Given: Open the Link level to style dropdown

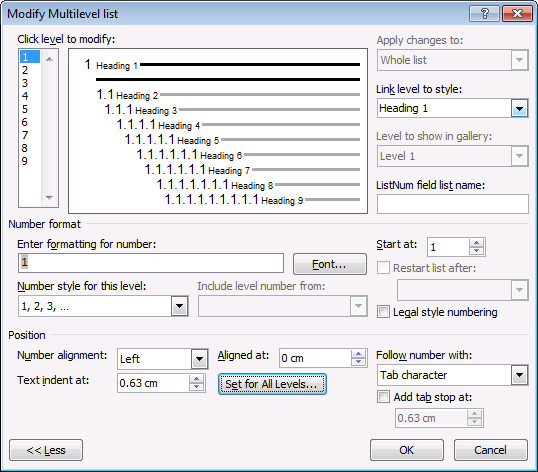Looking at the screenshot, I should point(519,108).
